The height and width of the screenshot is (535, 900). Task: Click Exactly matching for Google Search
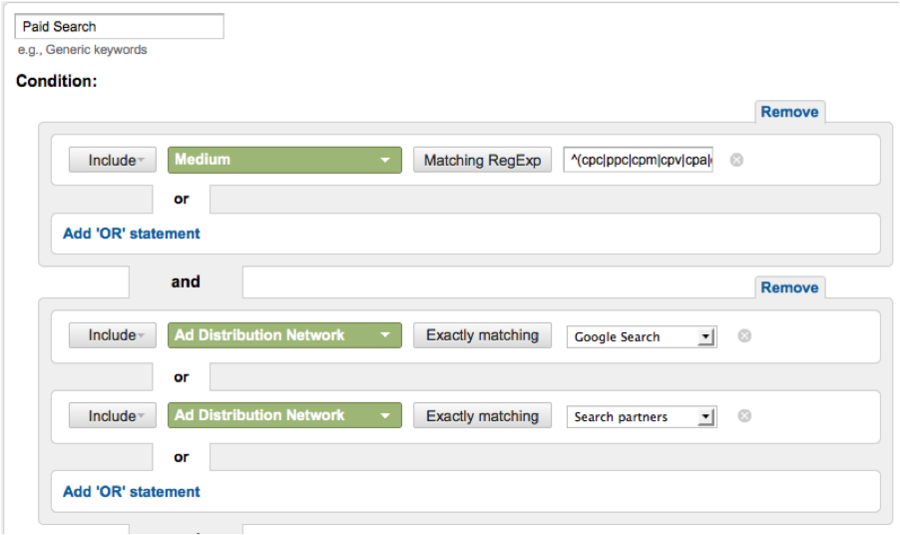pyautogui.click(x=482, y=336)
